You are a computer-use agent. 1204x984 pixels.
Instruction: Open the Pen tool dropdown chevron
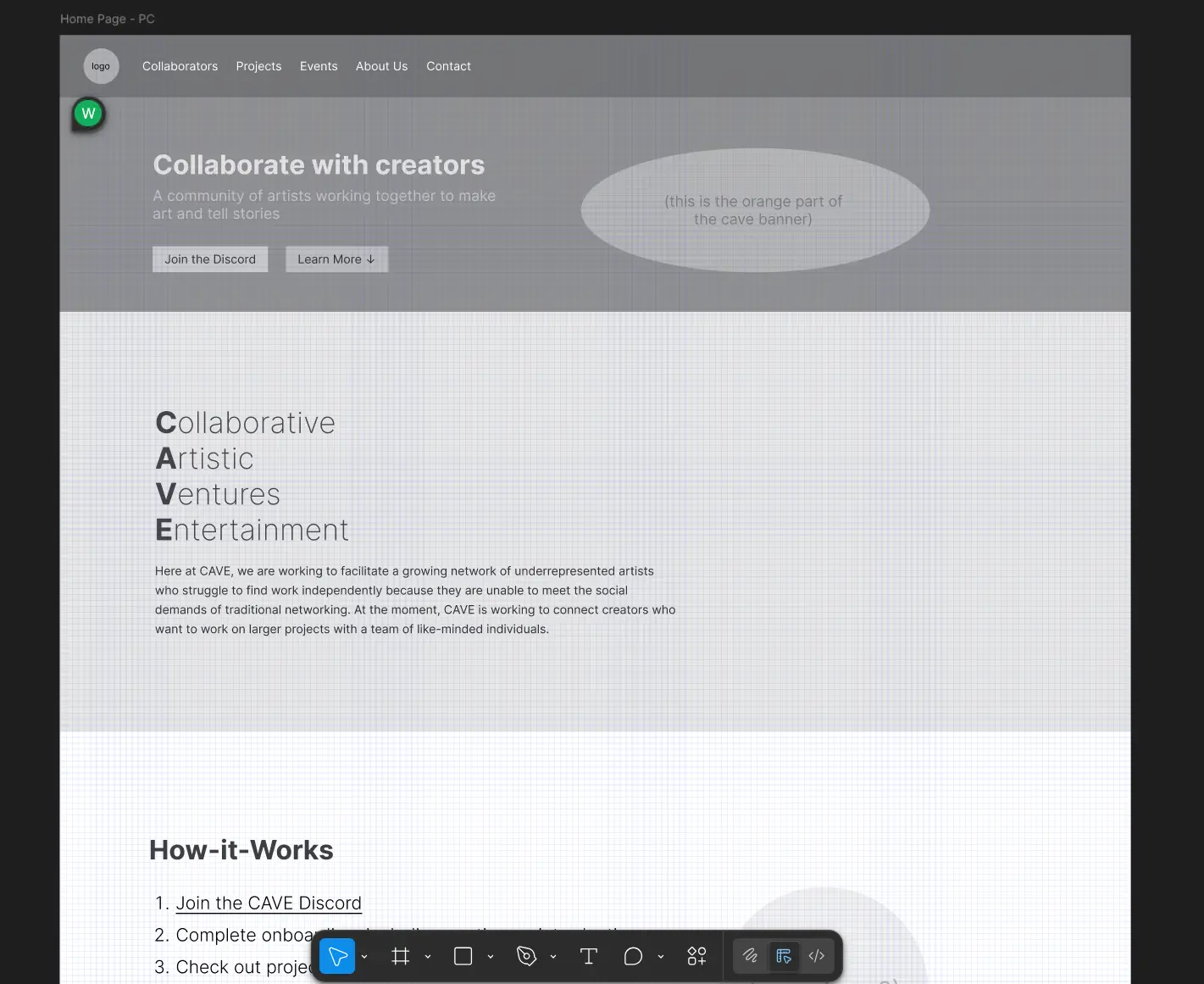click(x=553, y=956)
